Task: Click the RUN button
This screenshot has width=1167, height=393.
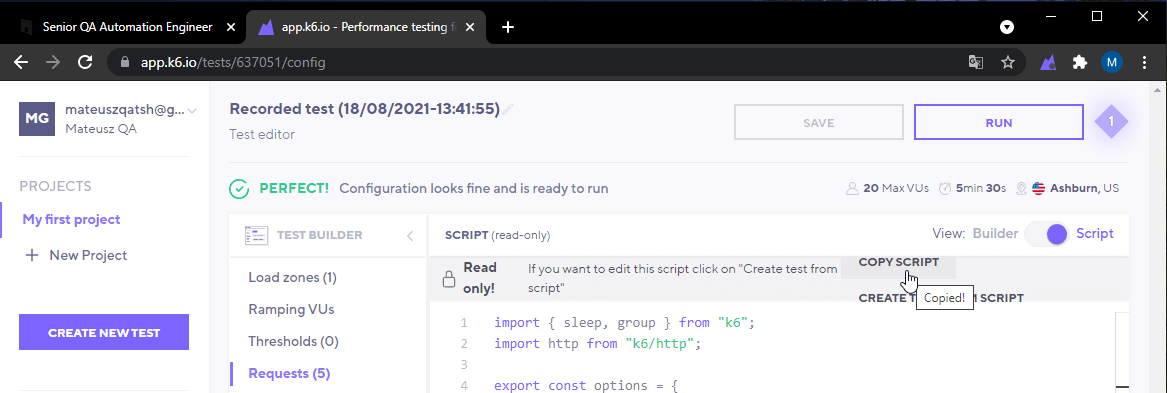Action: (x=998, y=122)
